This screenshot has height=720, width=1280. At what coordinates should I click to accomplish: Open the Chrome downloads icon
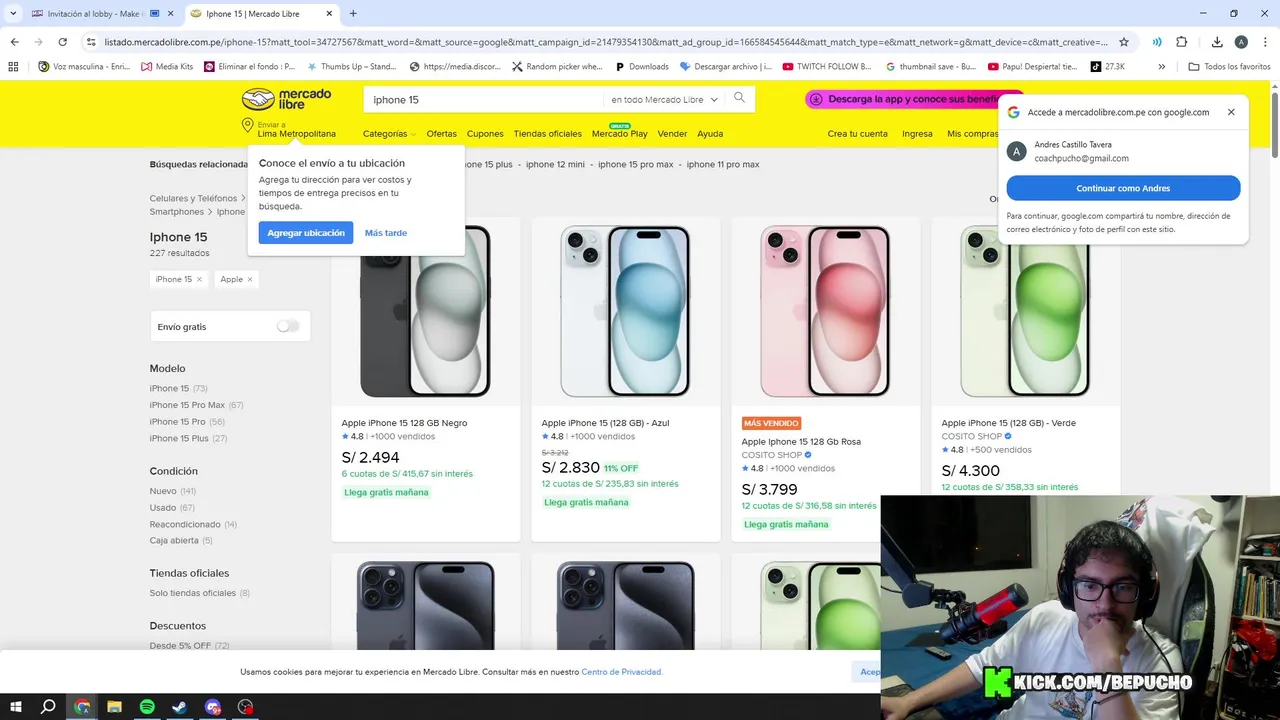1217,42
